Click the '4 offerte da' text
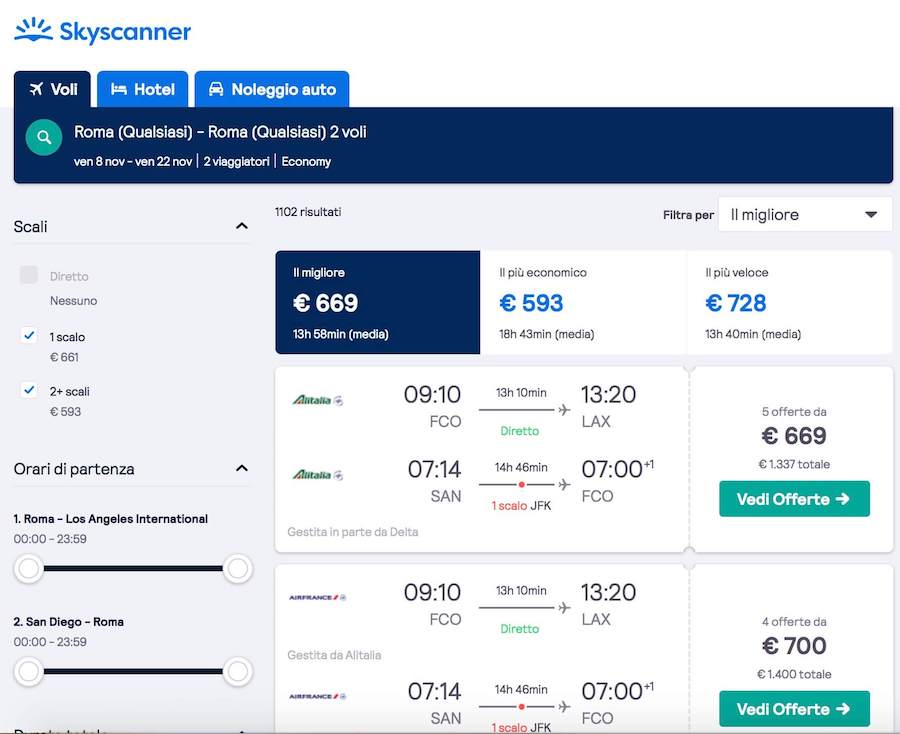The width and height of the screenshot is (900, 734). pos(794,622)
